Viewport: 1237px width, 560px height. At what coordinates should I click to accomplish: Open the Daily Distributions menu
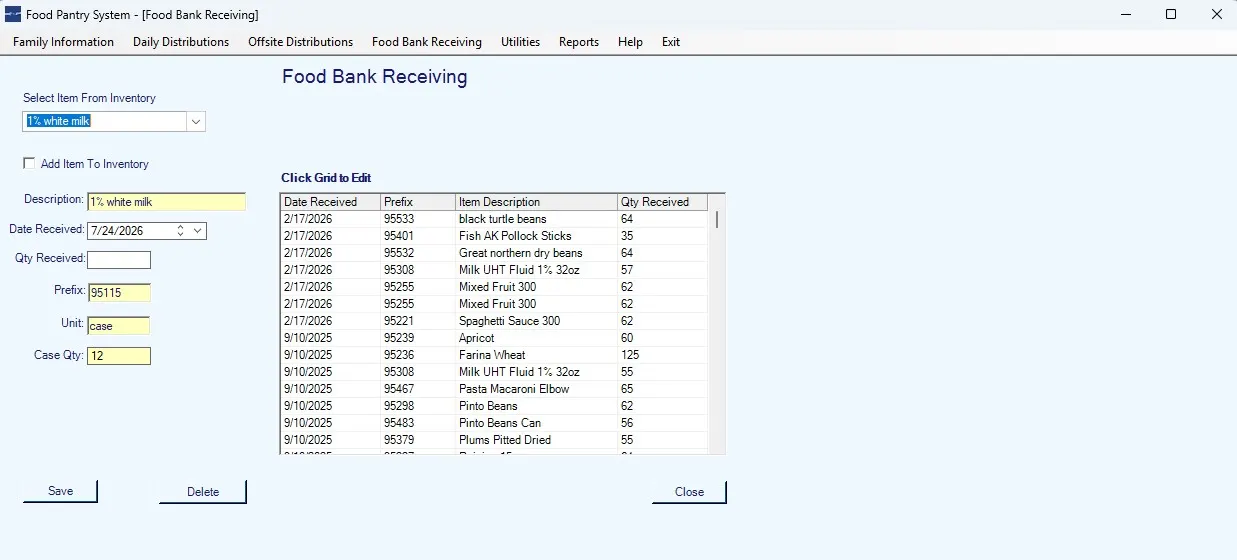[181, 42]
